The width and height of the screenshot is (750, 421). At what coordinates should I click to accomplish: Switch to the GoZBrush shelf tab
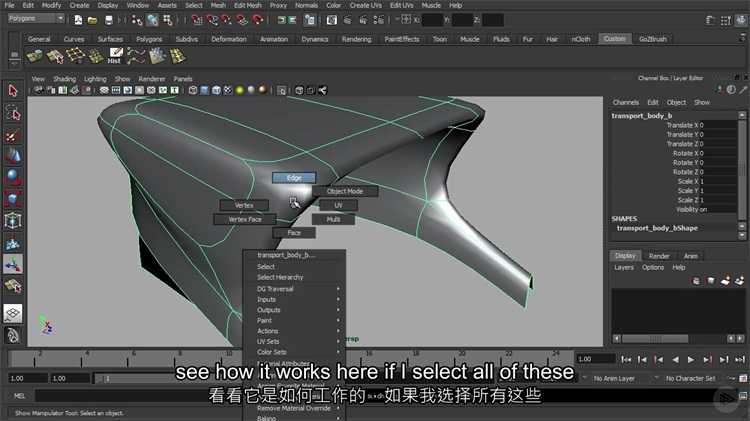[x=652, y=39]
